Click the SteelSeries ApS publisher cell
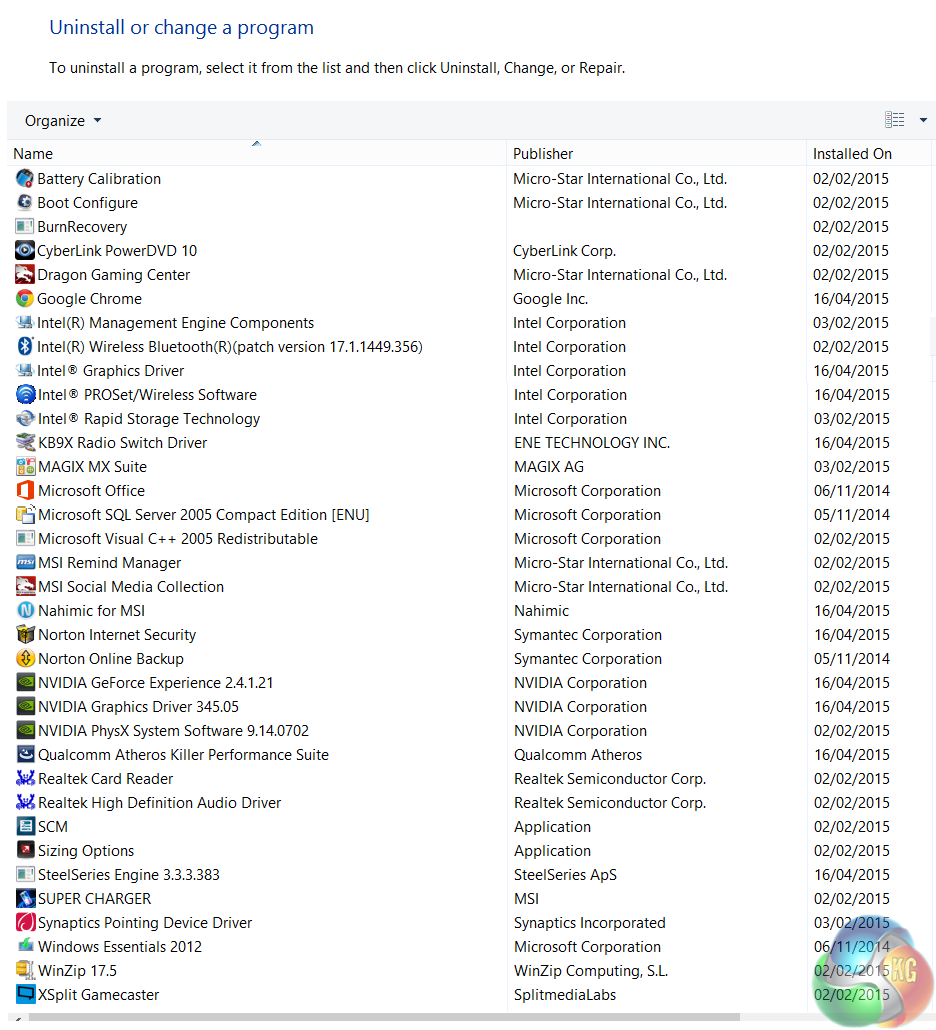Image resolution: width=936 pixels, height=1030 pixels. point(566,875)
